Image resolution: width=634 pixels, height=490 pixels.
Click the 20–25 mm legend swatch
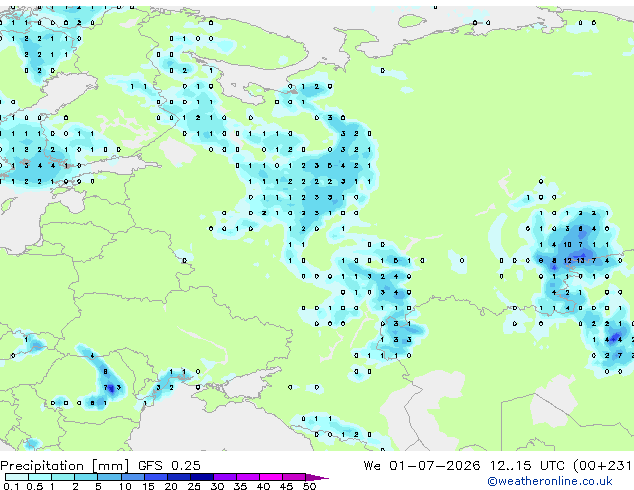coord(179,477)
